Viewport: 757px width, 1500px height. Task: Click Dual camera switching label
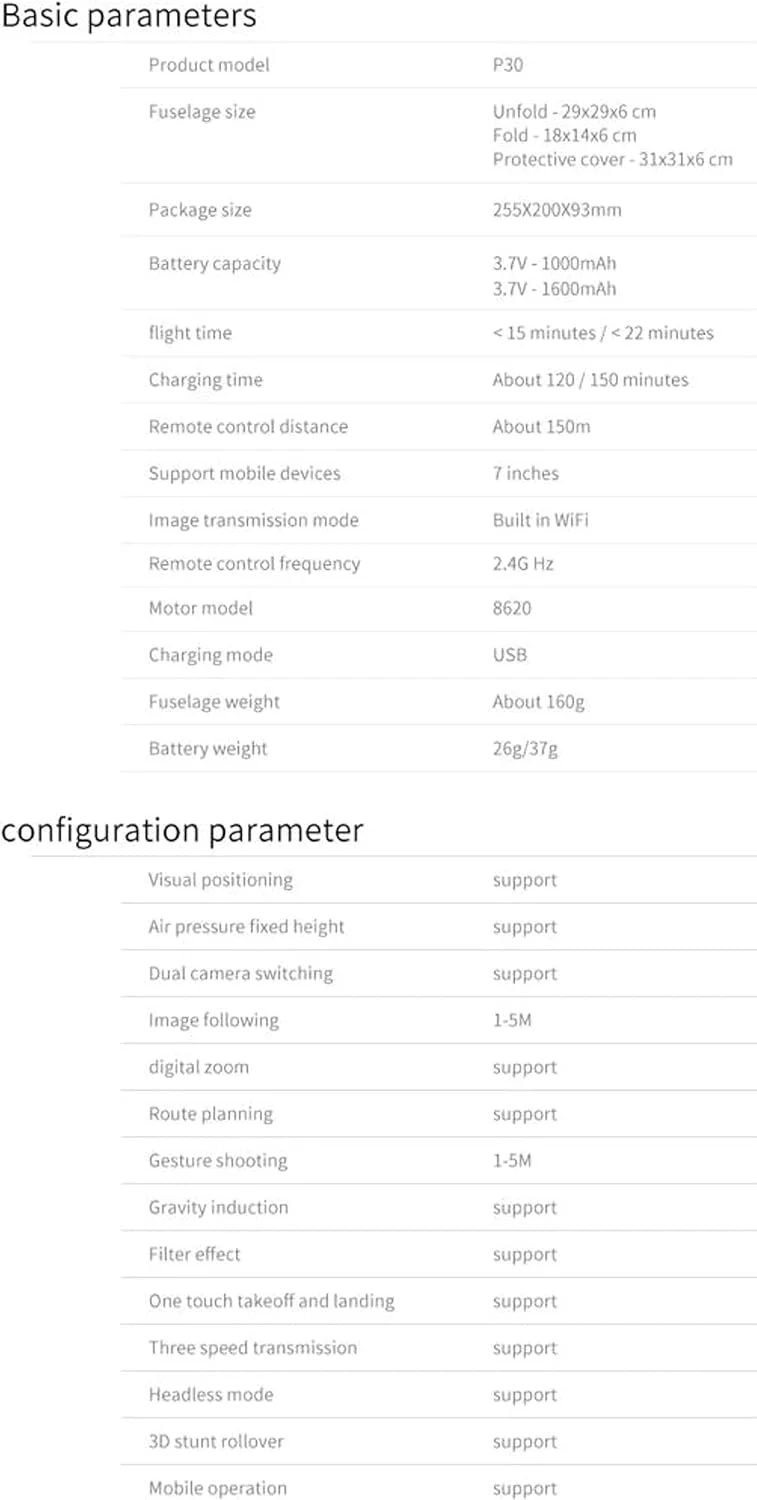(240, 974)
